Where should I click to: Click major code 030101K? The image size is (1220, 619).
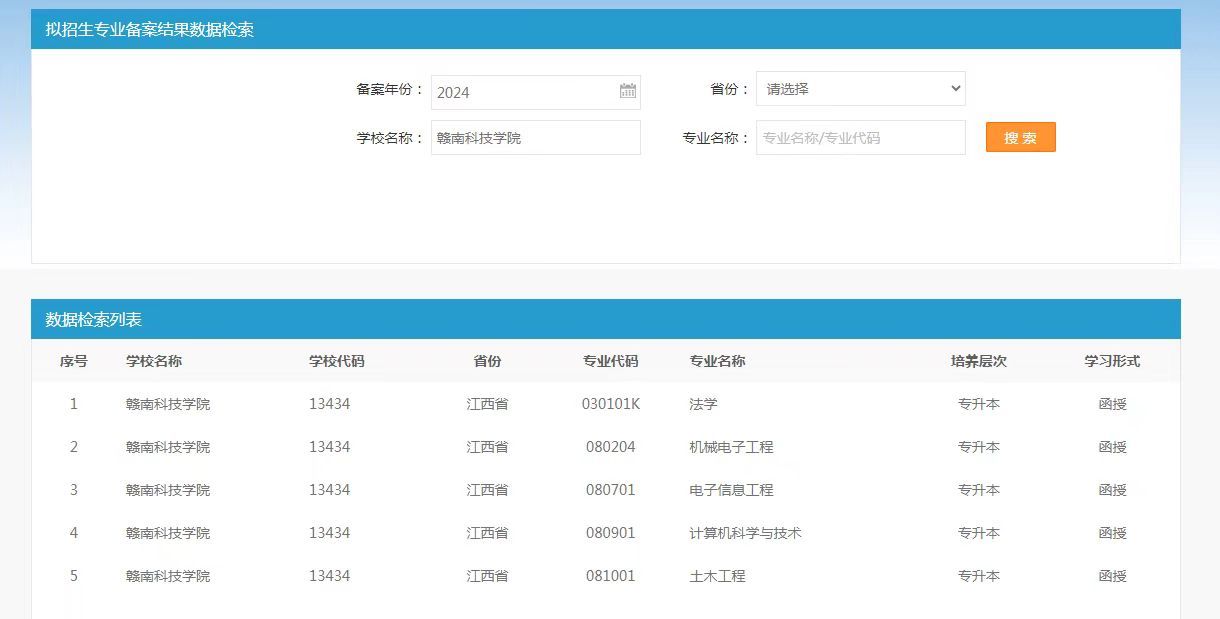610,404
